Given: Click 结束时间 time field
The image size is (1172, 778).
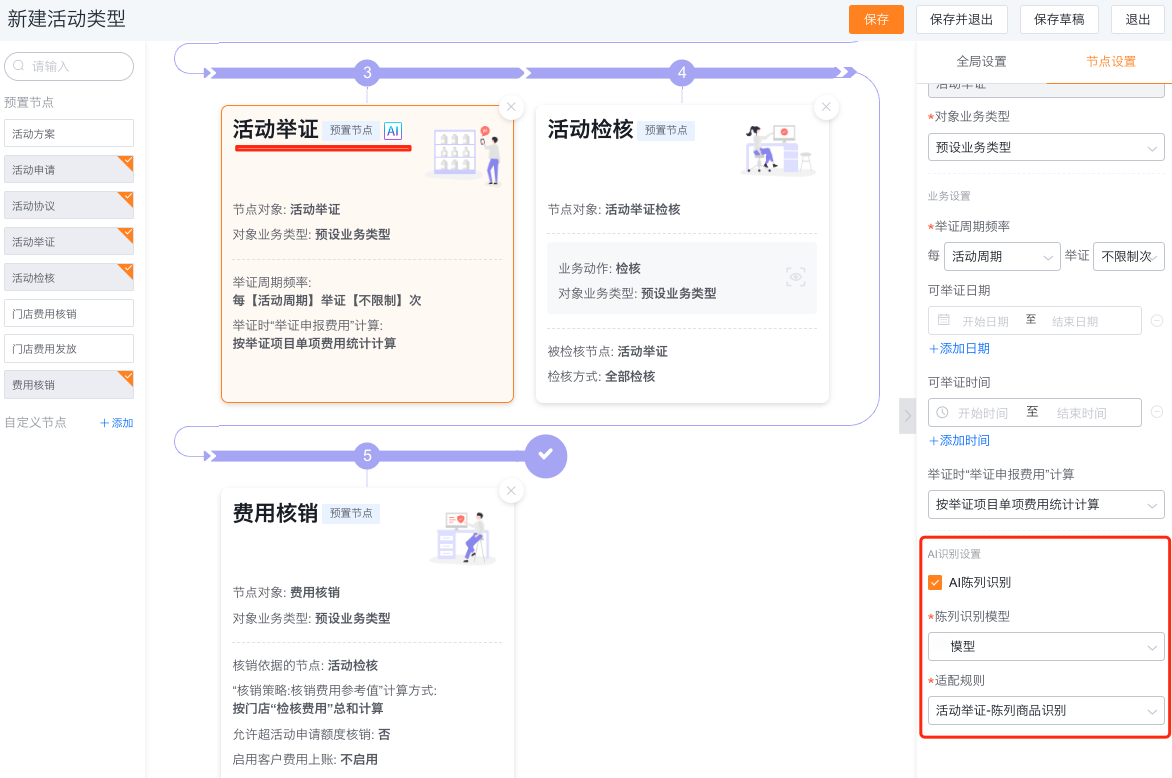Looking at the screenshot, I should 1081,413.
